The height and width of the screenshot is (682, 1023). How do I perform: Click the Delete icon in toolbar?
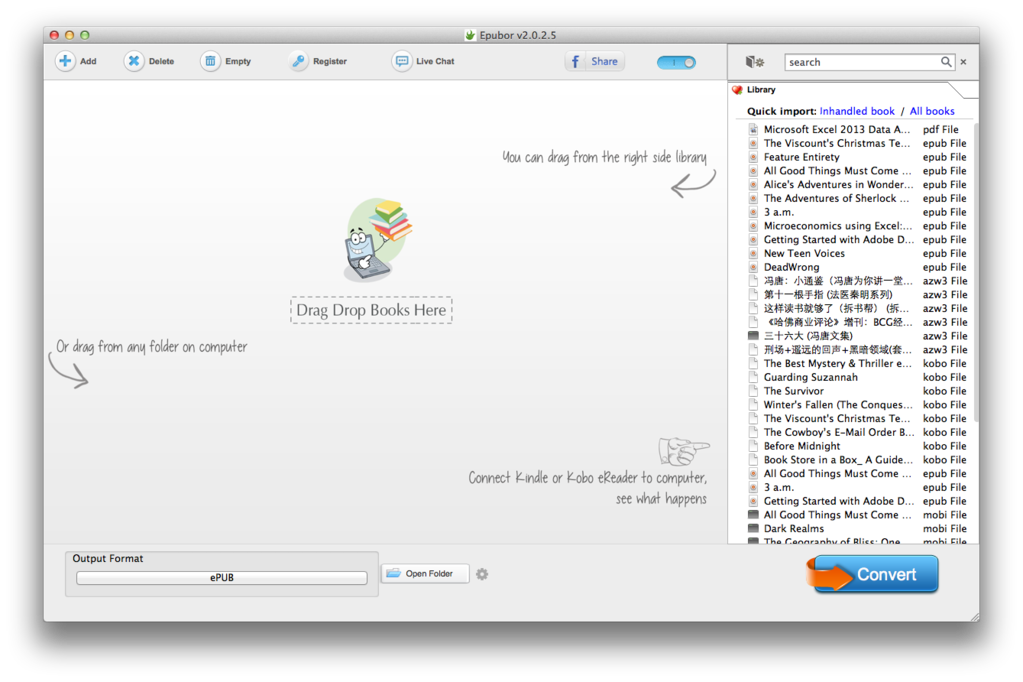(x=134, y=61)
